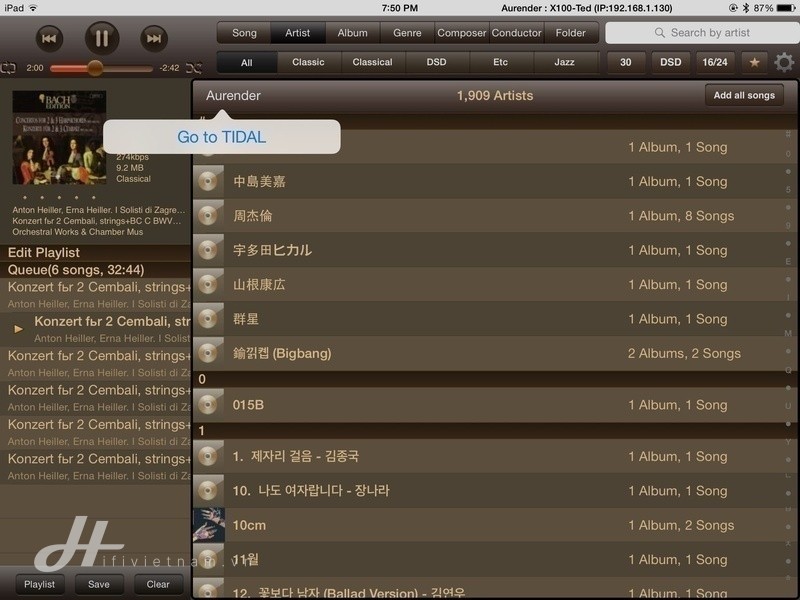Screen dimensions: 800x600
Task: Toggle the DSD quality filter button
Action: pyautogui.click(x=670, y=62)
